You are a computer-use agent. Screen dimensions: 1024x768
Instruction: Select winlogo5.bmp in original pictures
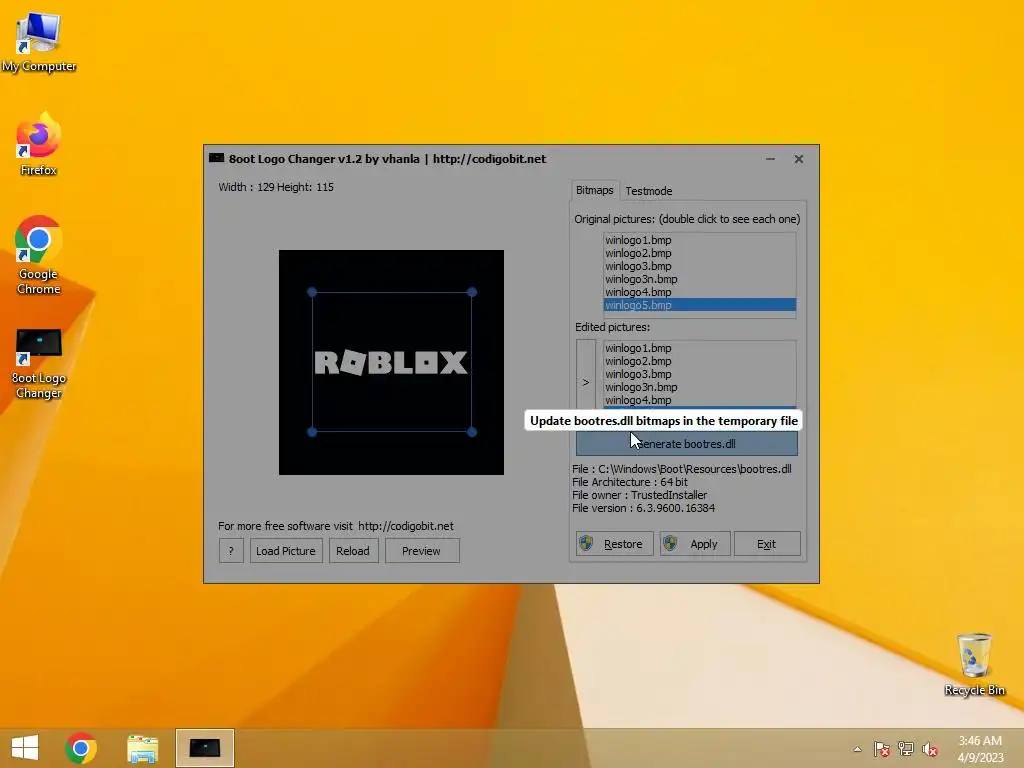(x=699, y=305)
